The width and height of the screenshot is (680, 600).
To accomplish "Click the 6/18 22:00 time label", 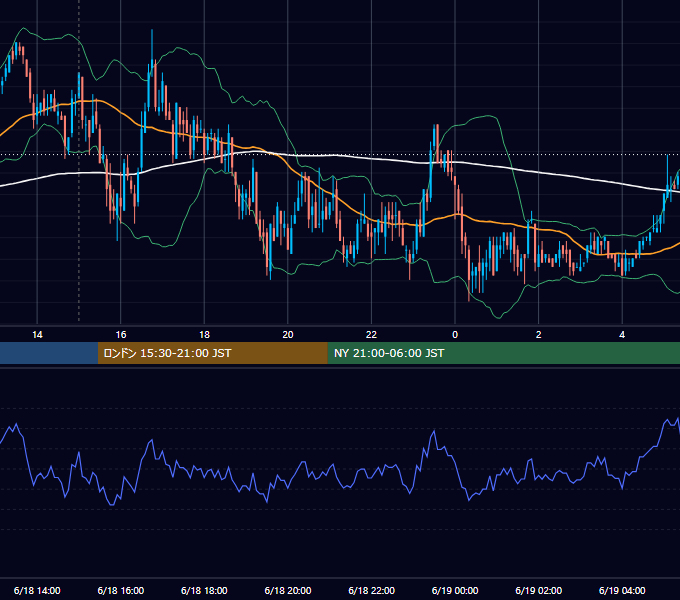I will (x=372, y=590).
